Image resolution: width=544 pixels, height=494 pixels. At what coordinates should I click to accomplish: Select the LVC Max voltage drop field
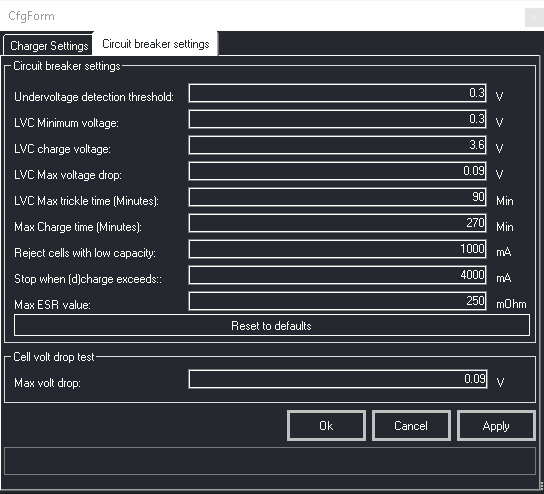coord(338,171)
